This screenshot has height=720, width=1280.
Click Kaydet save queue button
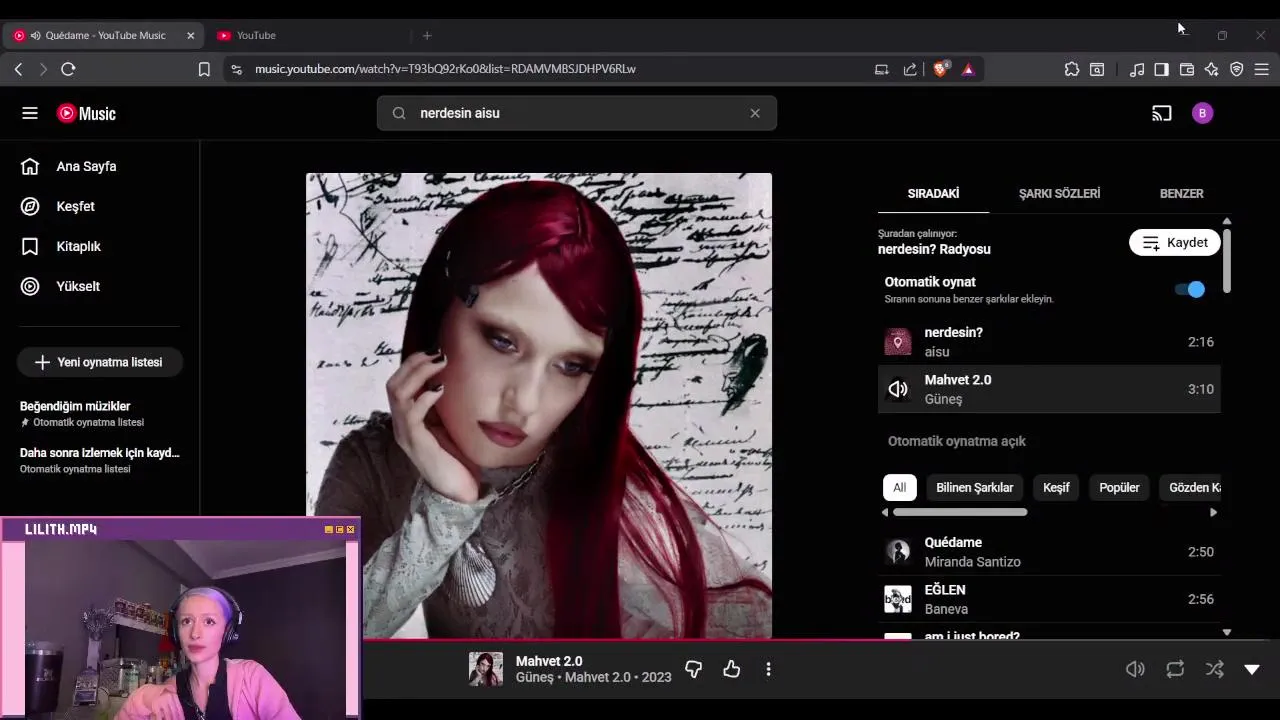point(1175,242)
